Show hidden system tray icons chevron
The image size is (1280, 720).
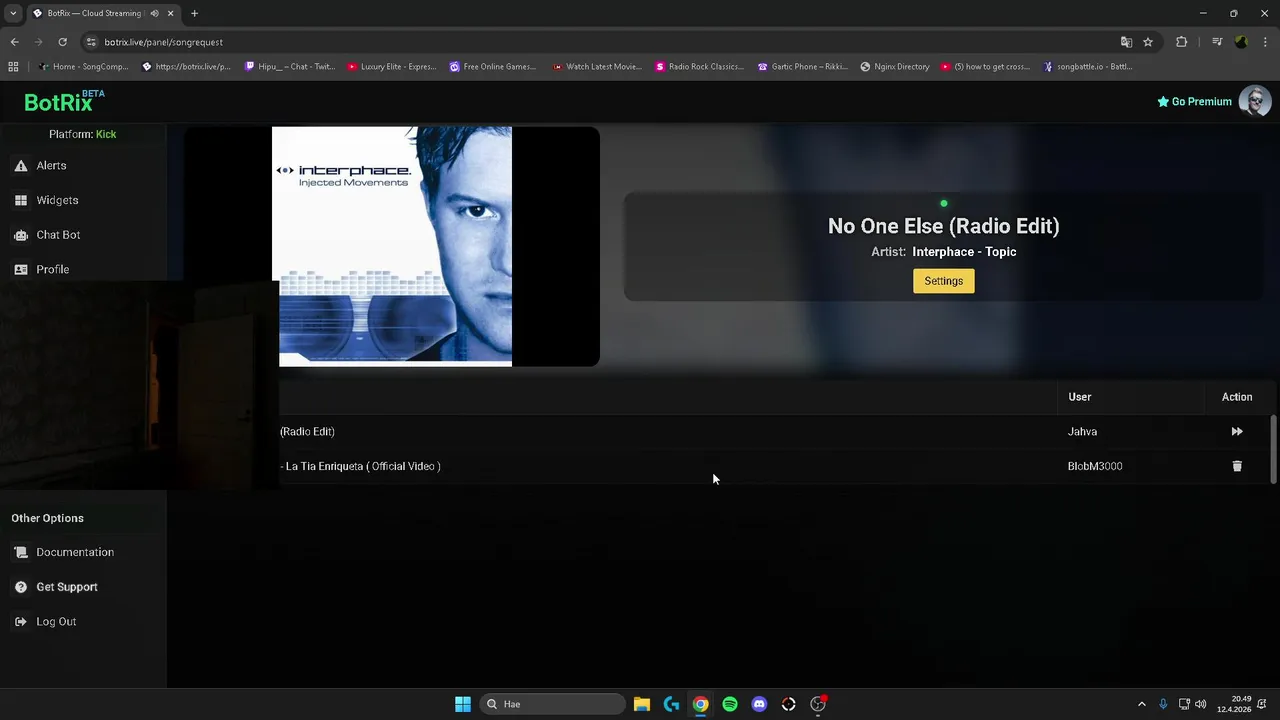(1142, 704)
